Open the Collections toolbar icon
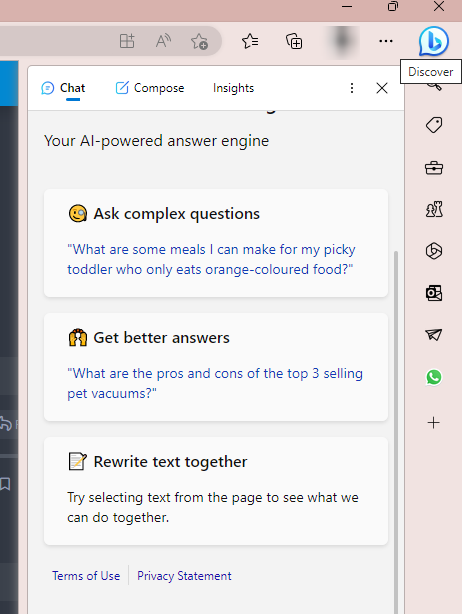Image resolution: width=462 pixels, height=614 pixels. 294,41
